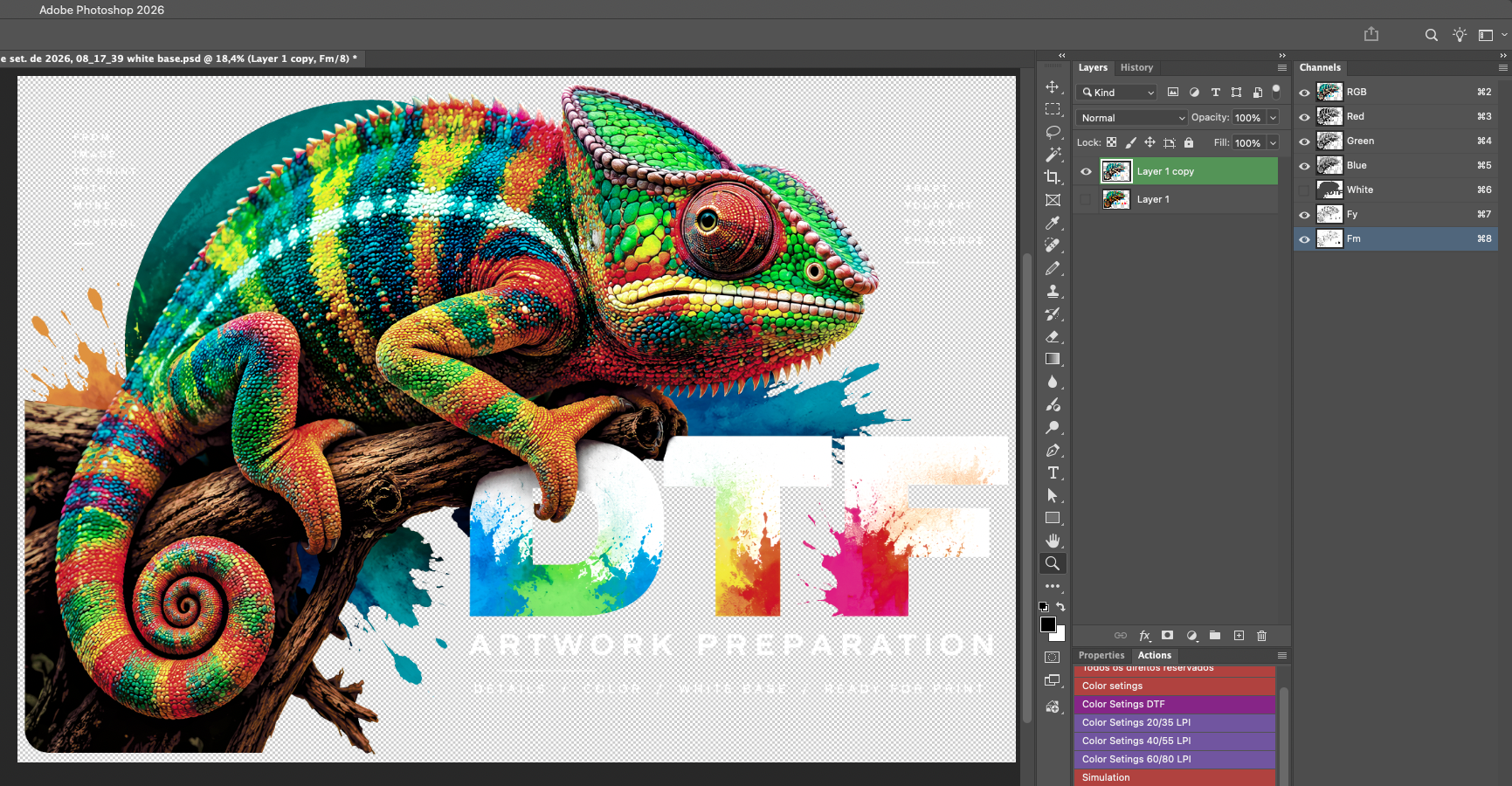Toggle Red channel visibility
Image resolution: width=1512 pixels, height=786 pixels.
1304,116
